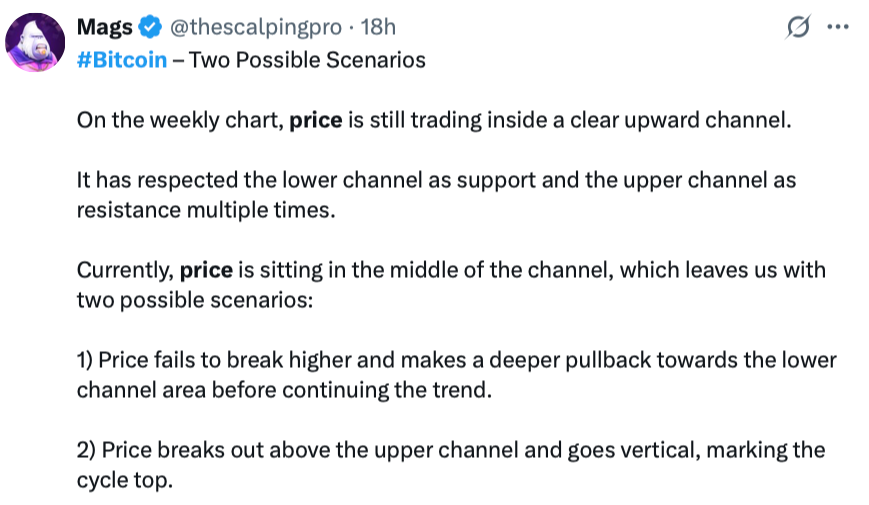
Task: Click the "channel area before continuing the trend." line
Action: 285,387
